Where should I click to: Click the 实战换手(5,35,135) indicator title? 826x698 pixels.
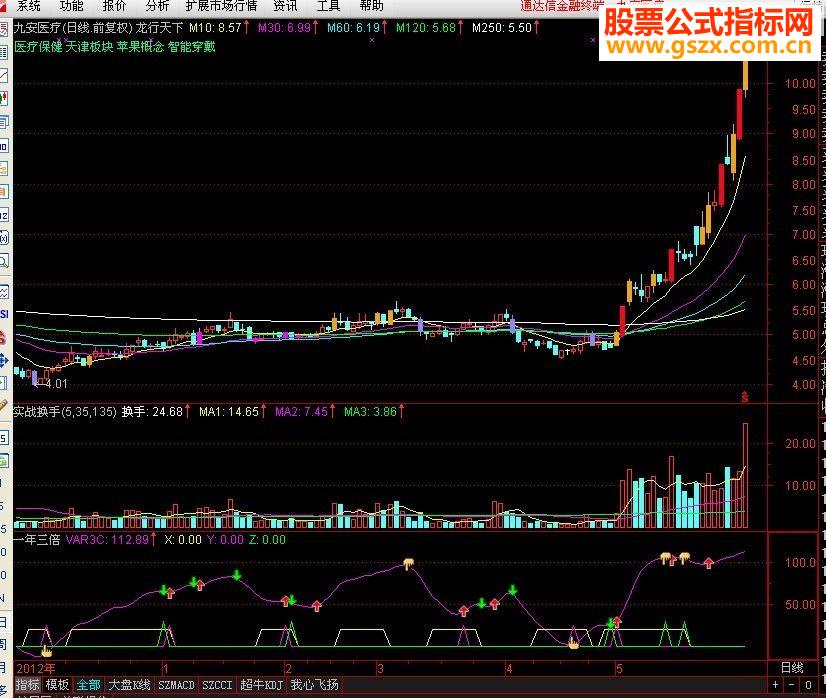65,411
